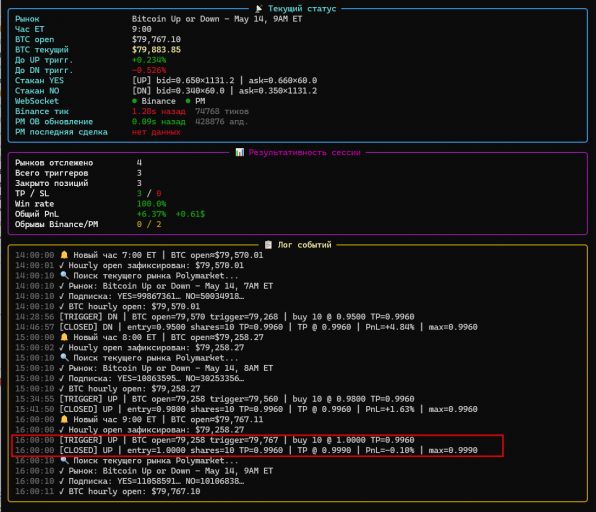Click the 'Лог событий' panel title

click(x=304, y=245)
